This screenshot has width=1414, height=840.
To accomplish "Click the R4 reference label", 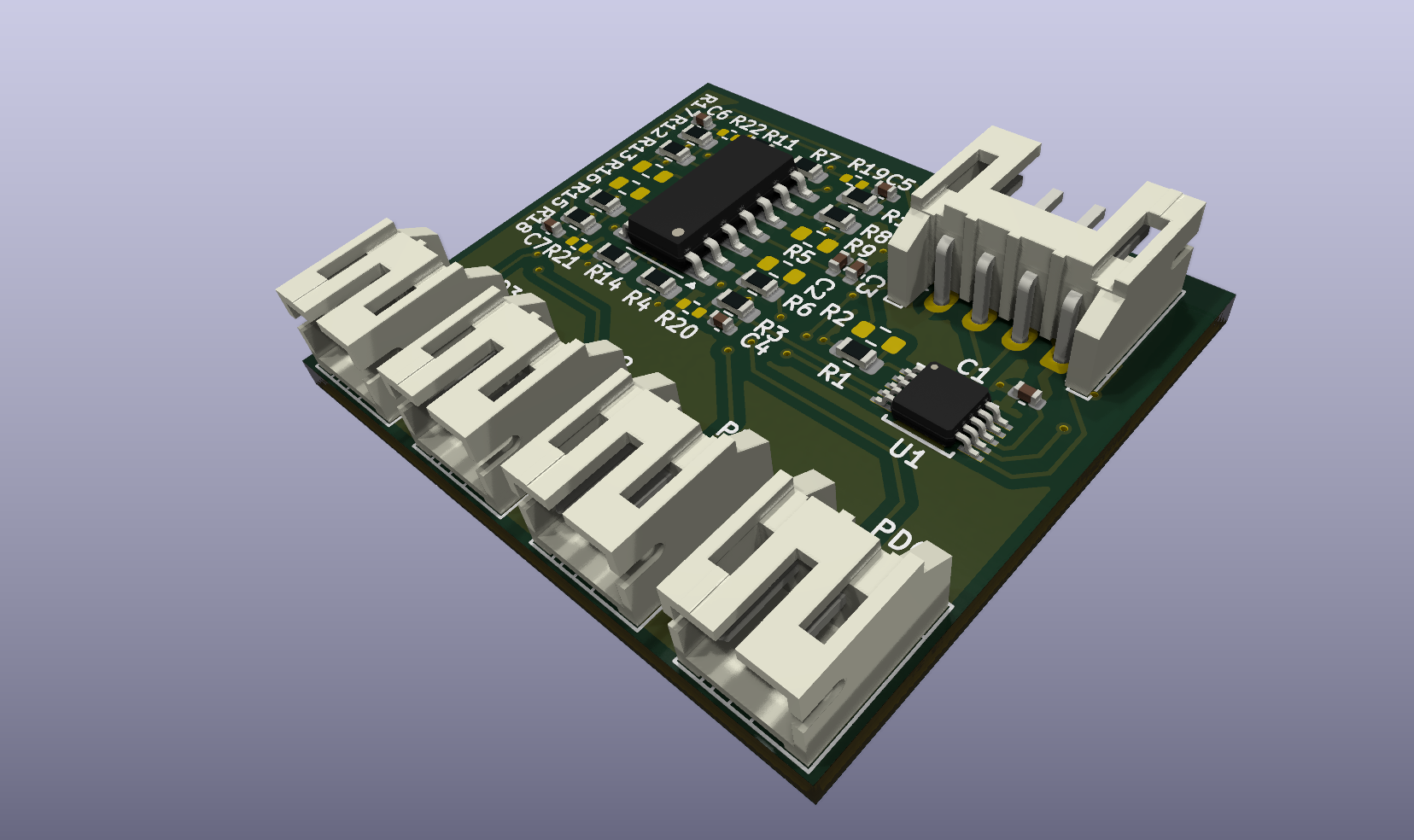I will 637,300.
